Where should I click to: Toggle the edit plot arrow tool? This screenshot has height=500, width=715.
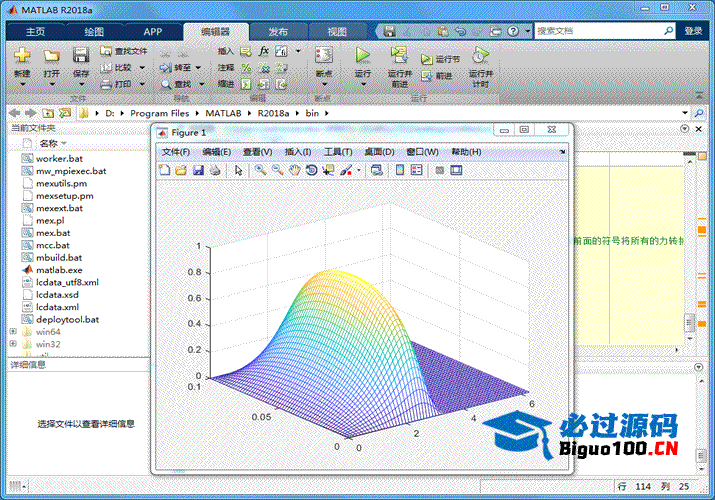(238, 170)
